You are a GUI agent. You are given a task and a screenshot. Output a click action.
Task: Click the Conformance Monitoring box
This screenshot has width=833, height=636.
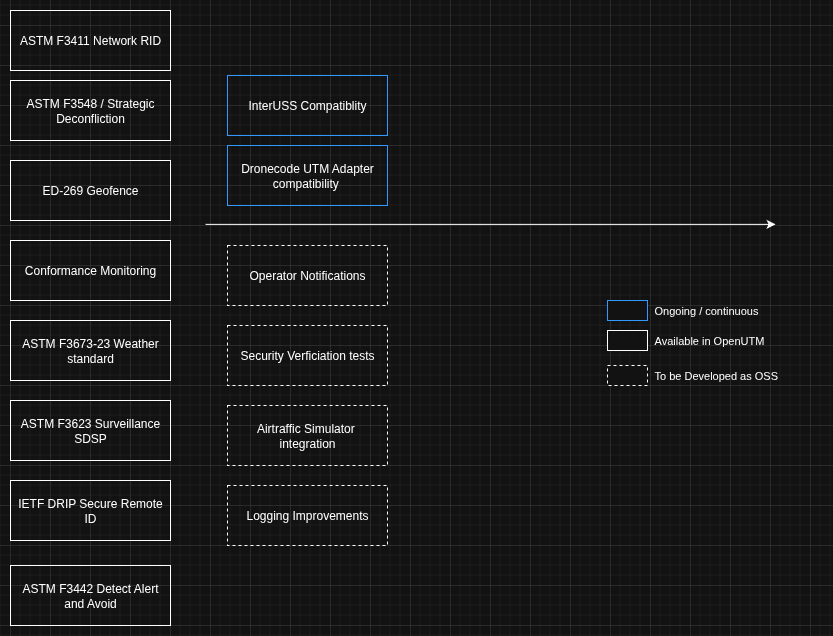coord(90,270)
